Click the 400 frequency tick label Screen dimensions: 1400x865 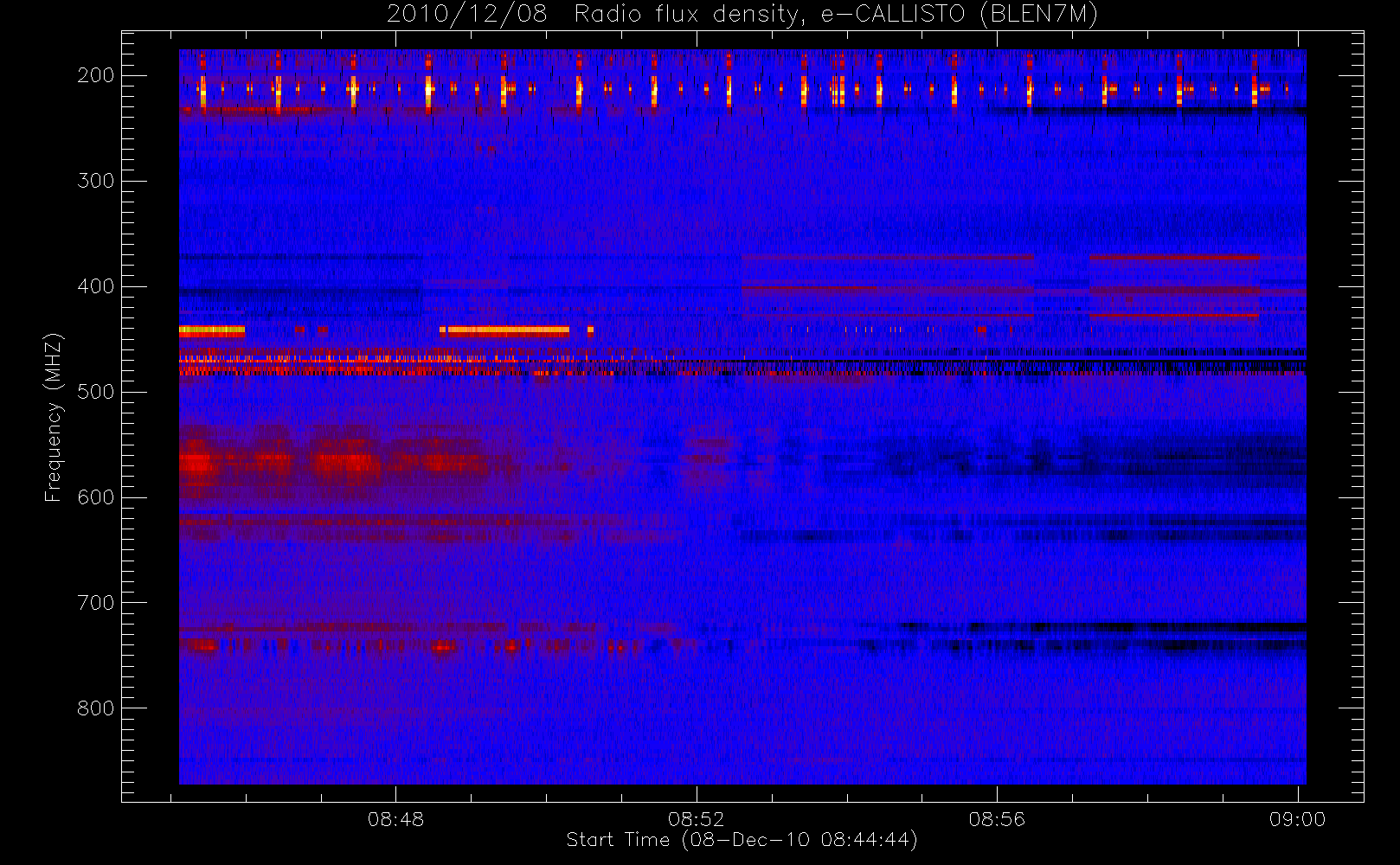tap(96, 286)
